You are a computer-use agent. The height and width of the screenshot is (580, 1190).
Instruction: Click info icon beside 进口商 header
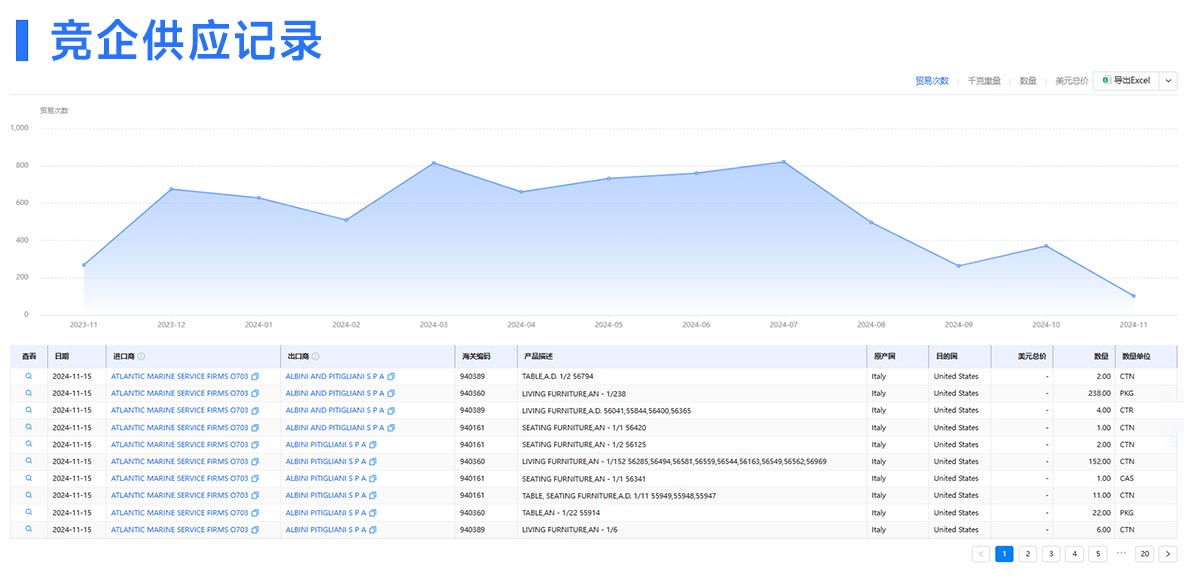tap(141, 356)
